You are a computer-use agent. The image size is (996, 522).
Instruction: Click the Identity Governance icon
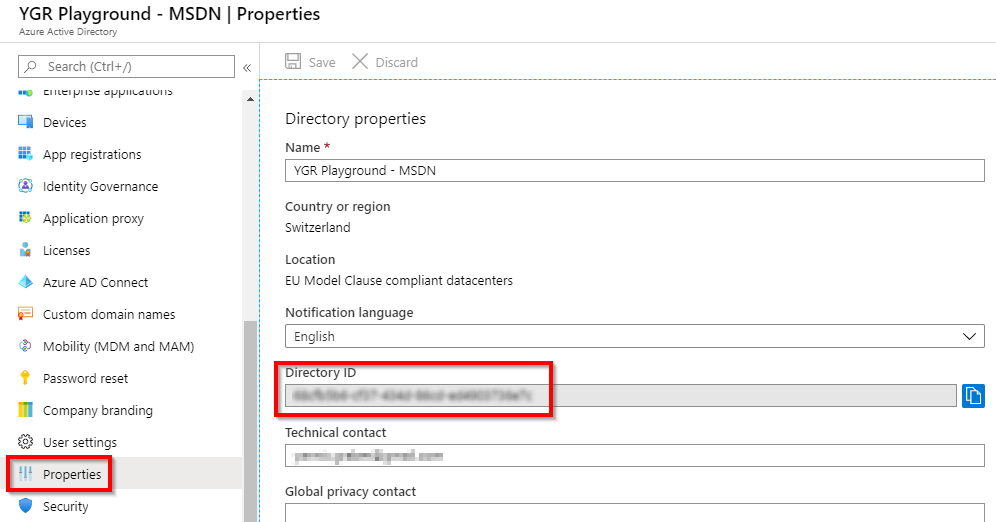(x=25, y=186)
